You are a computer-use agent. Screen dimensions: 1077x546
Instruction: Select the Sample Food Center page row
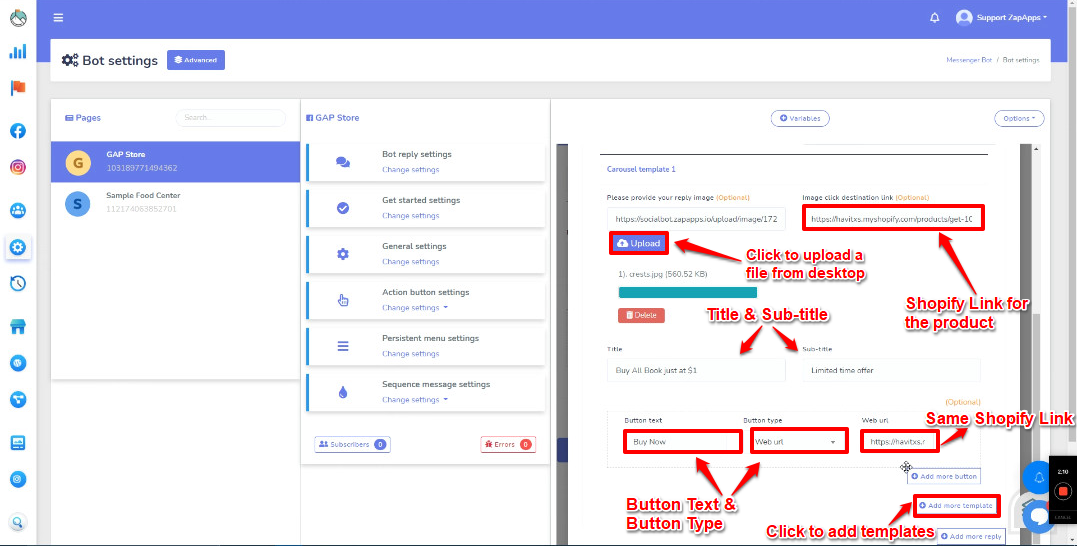pos(175,203)
